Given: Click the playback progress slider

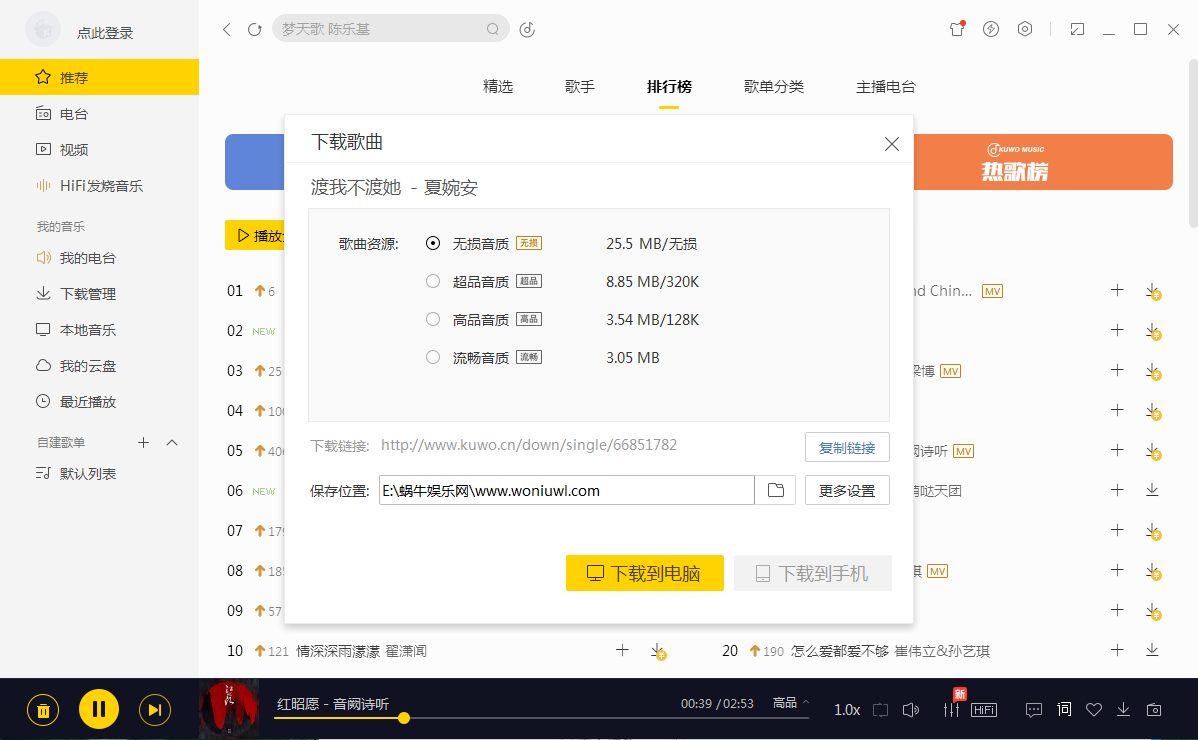Looking at the screenshot, I should click(x=540, y=717).
